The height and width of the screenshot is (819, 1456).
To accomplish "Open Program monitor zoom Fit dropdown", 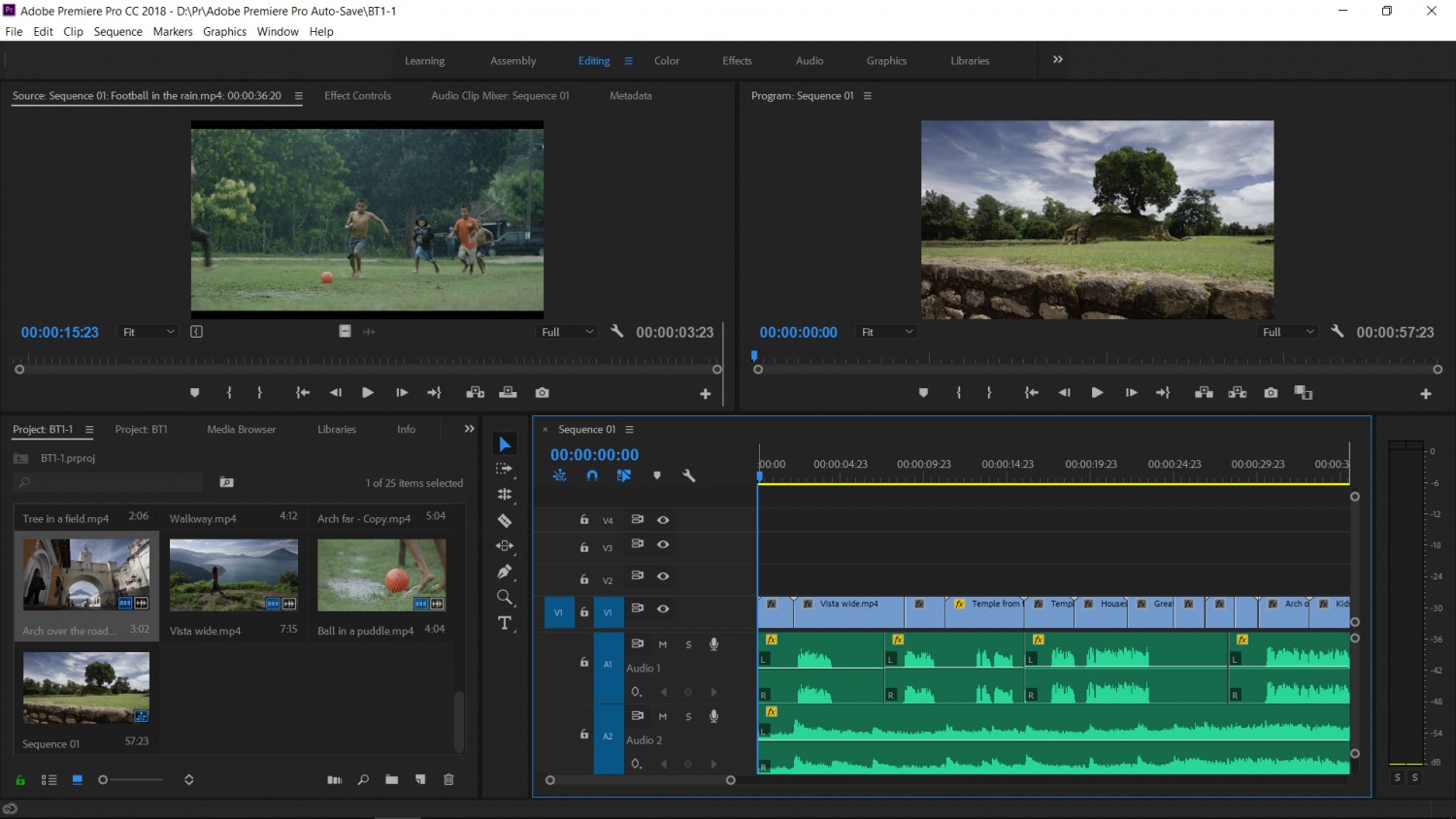I will click(x=887, y=332).
